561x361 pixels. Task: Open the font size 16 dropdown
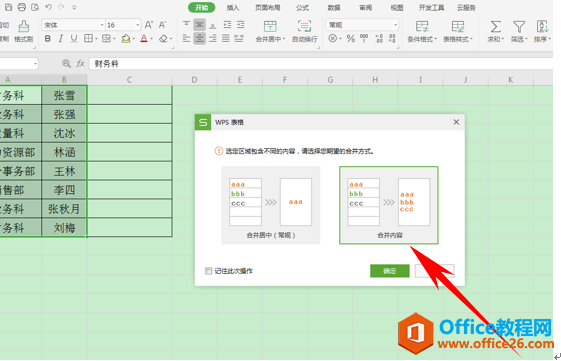138,25
